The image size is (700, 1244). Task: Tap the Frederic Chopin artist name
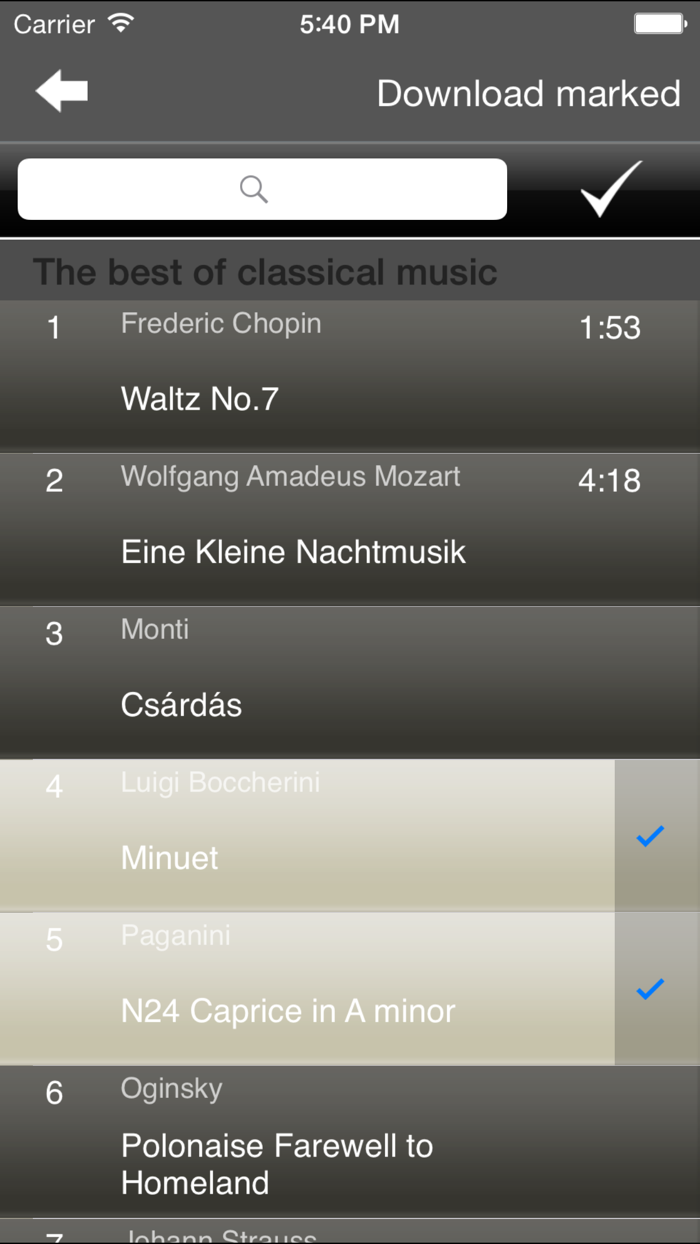point(221,324)
